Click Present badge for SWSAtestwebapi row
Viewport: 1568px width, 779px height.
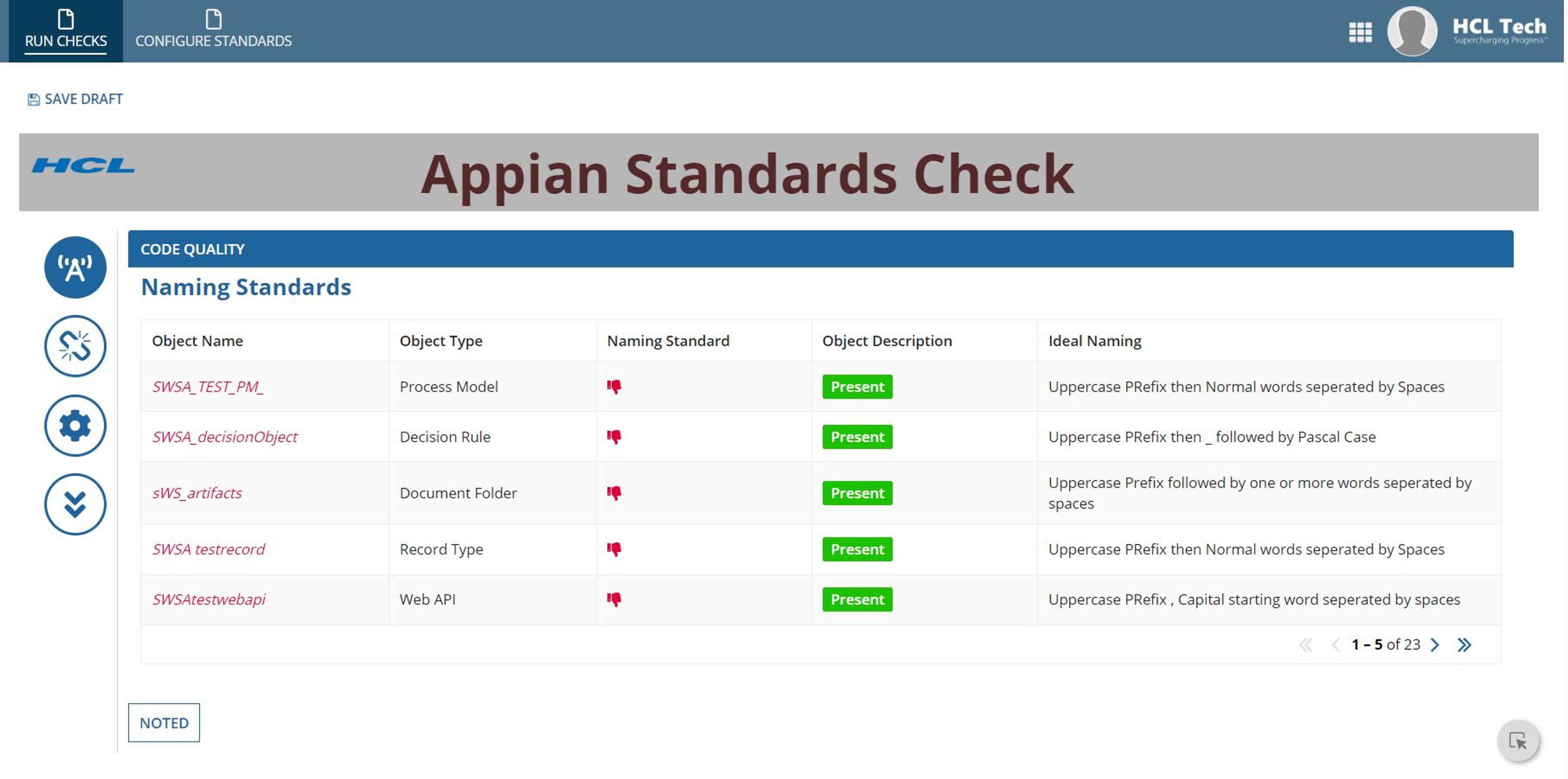[857, 599]
